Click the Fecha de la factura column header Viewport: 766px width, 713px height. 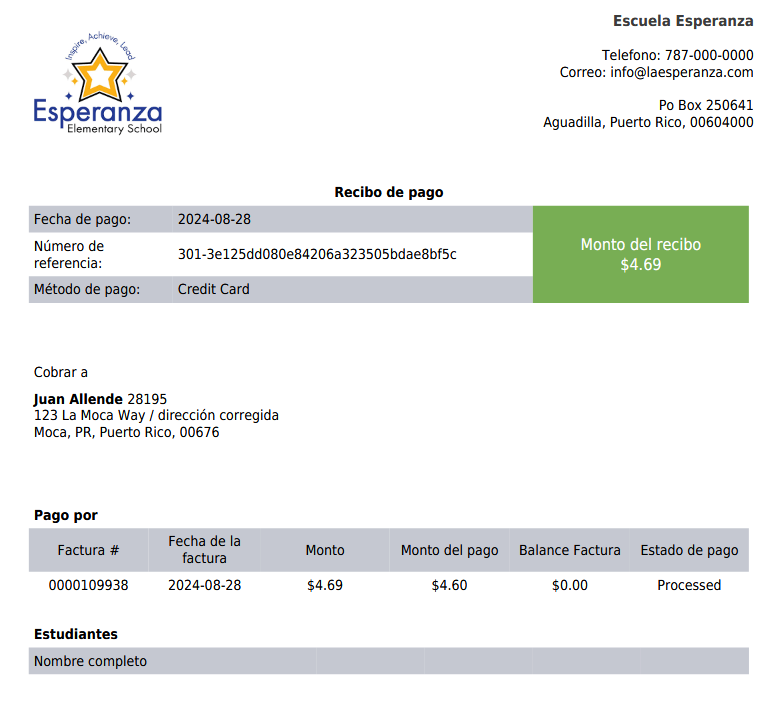204,550
